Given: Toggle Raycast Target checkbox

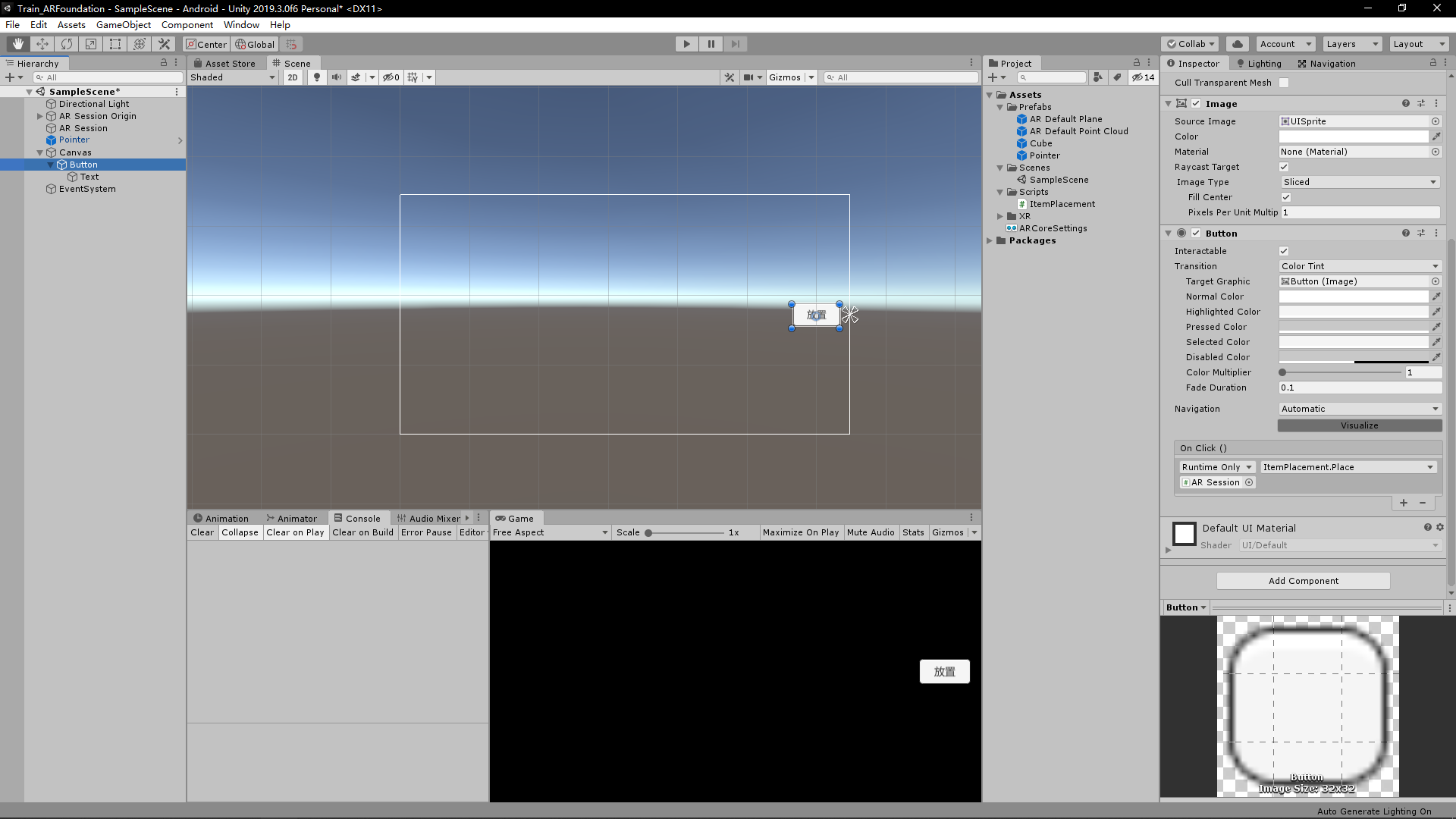Looking at the screenshot, I should click(x=1284, y=167).
